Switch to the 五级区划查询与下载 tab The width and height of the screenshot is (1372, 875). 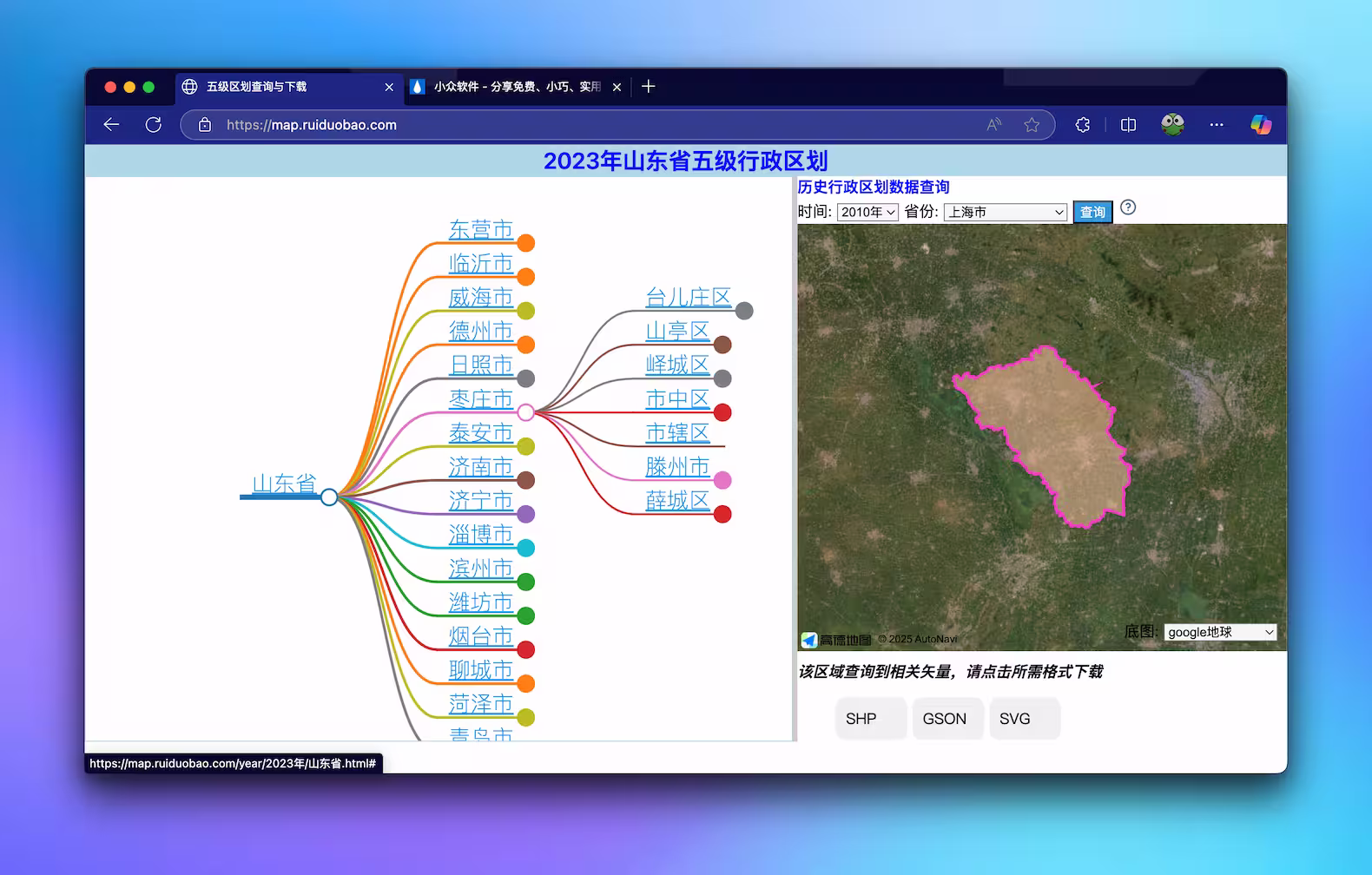(287, 87)
